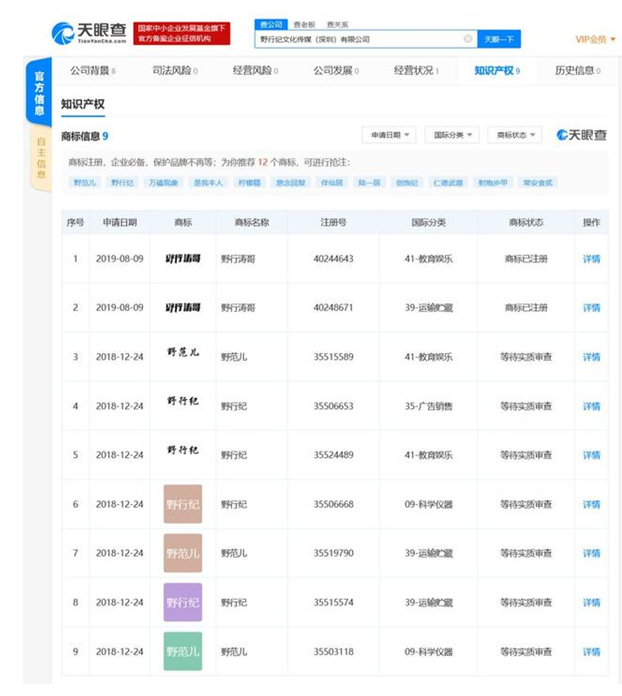The width and height of the screenshot is (622, 696).
Task: Expand the 商标状态 filter dropdown
Action: [515, 135]
